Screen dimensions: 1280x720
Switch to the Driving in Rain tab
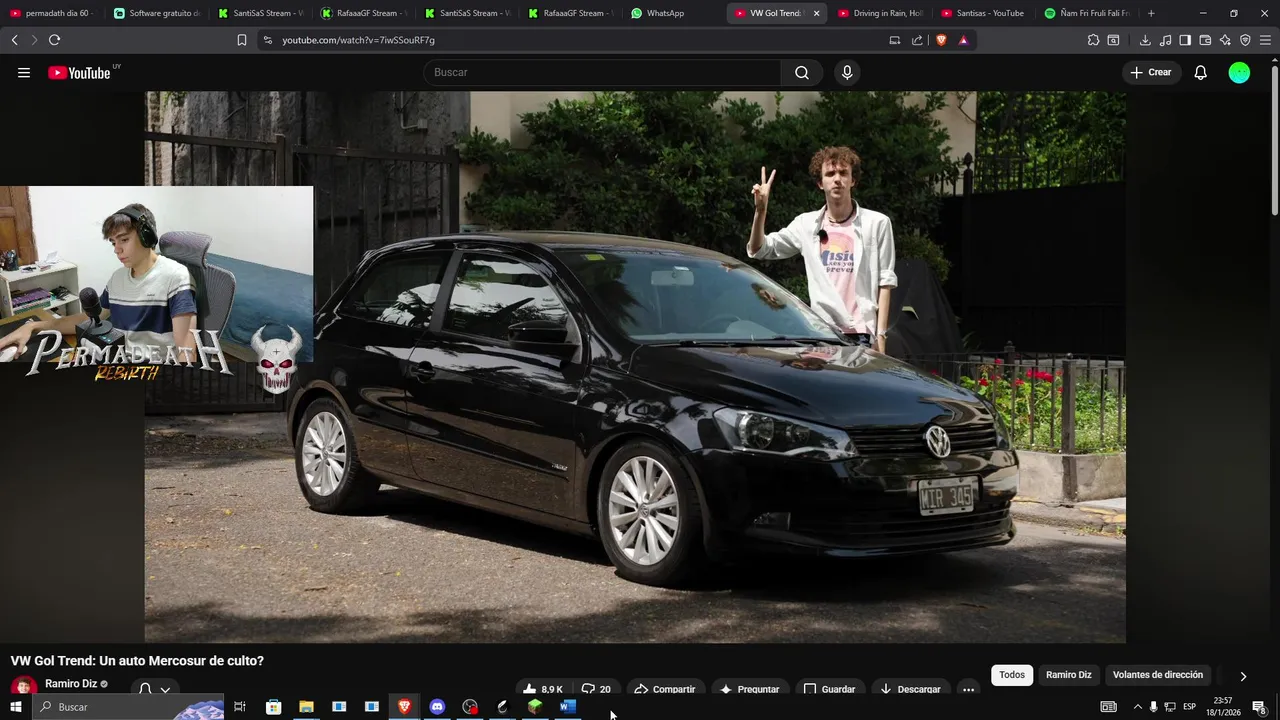pyautogui.click(x=881, y=13)
